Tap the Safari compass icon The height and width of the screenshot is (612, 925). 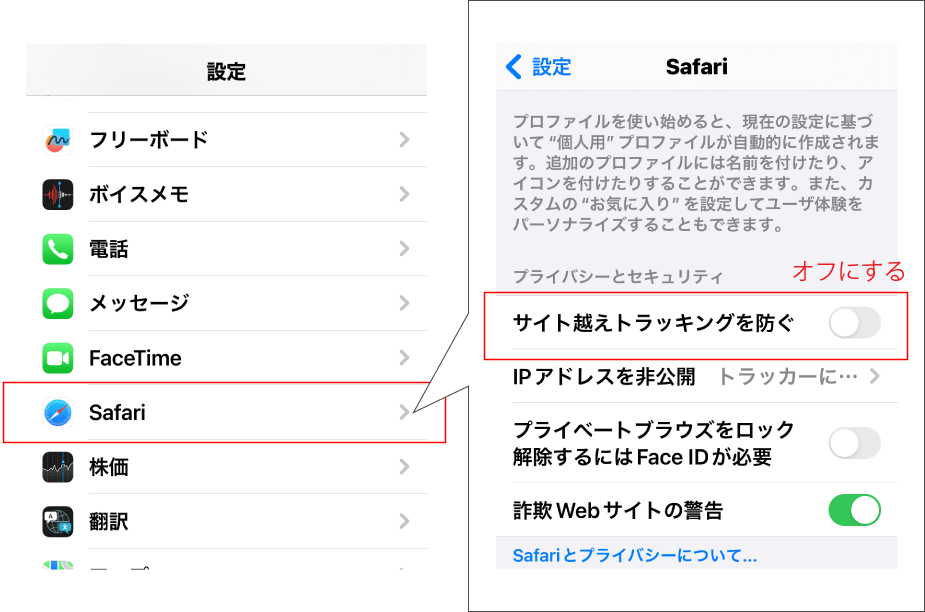point(58,413)
